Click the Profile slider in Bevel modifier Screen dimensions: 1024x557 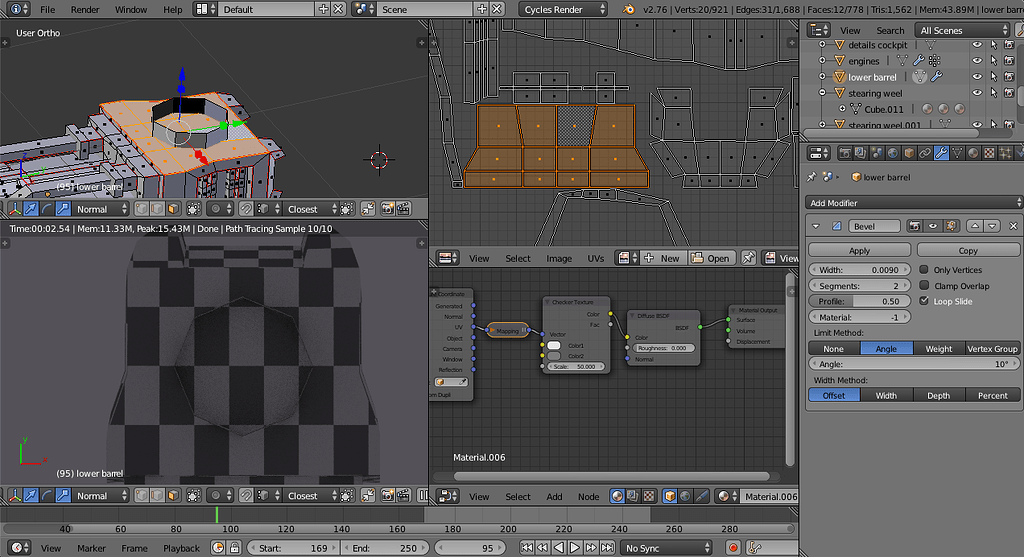coord(859,301)
